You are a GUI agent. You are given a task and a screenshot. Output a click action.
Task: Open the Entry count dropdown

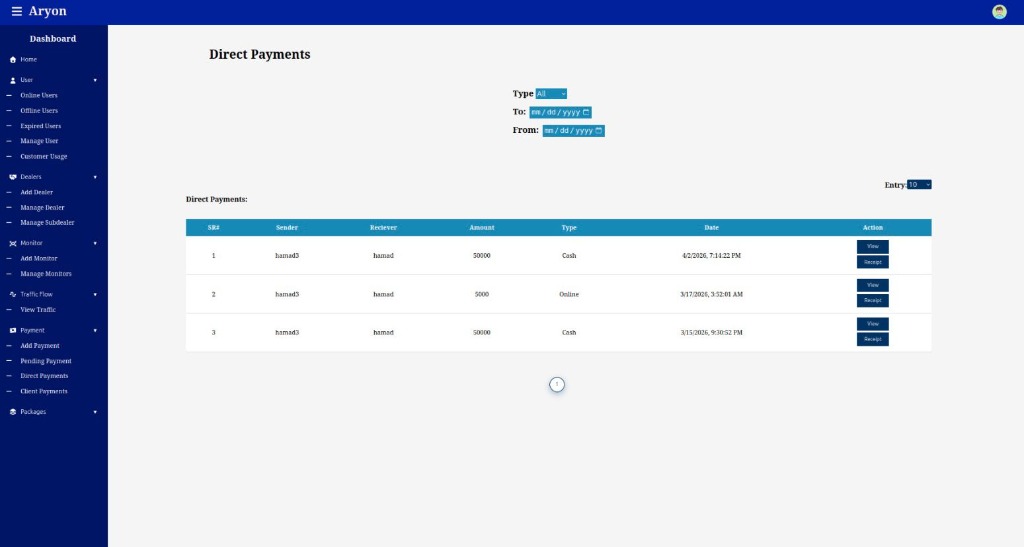click(919, 185)
